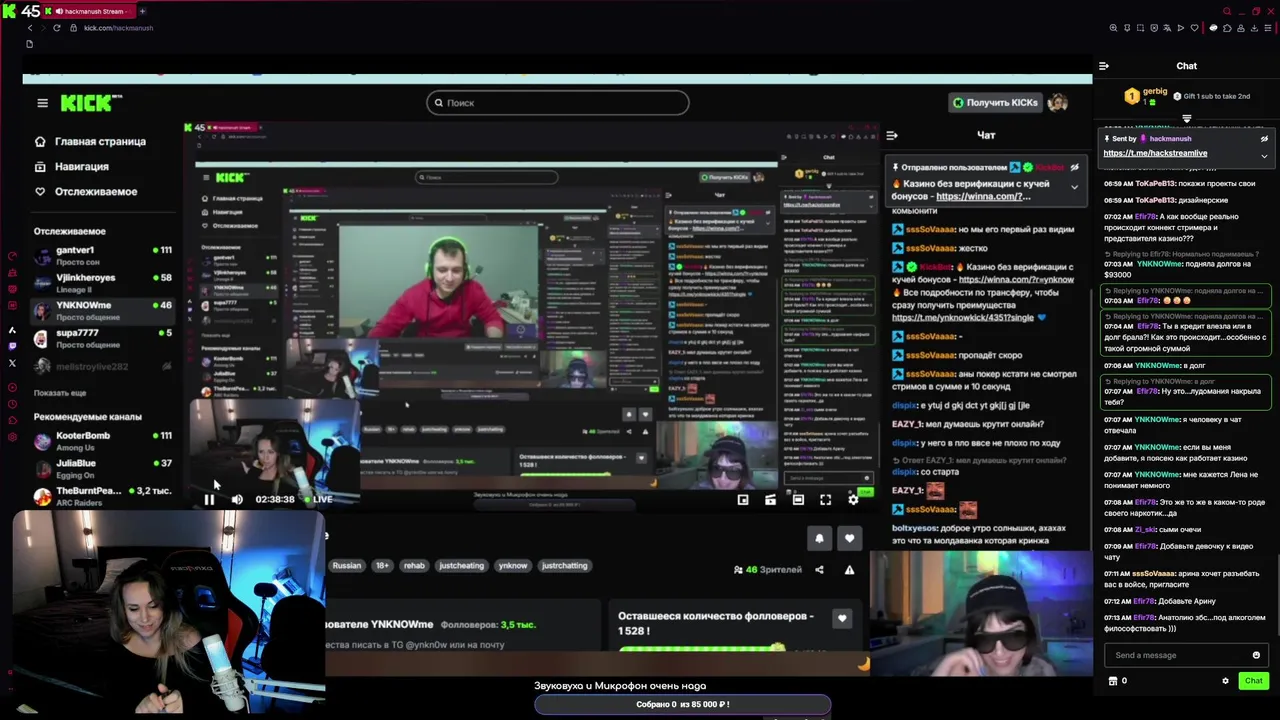Go back with the browser back arrow
Viewport: 1280px width, 720px height.
click(x=30, y=28)
